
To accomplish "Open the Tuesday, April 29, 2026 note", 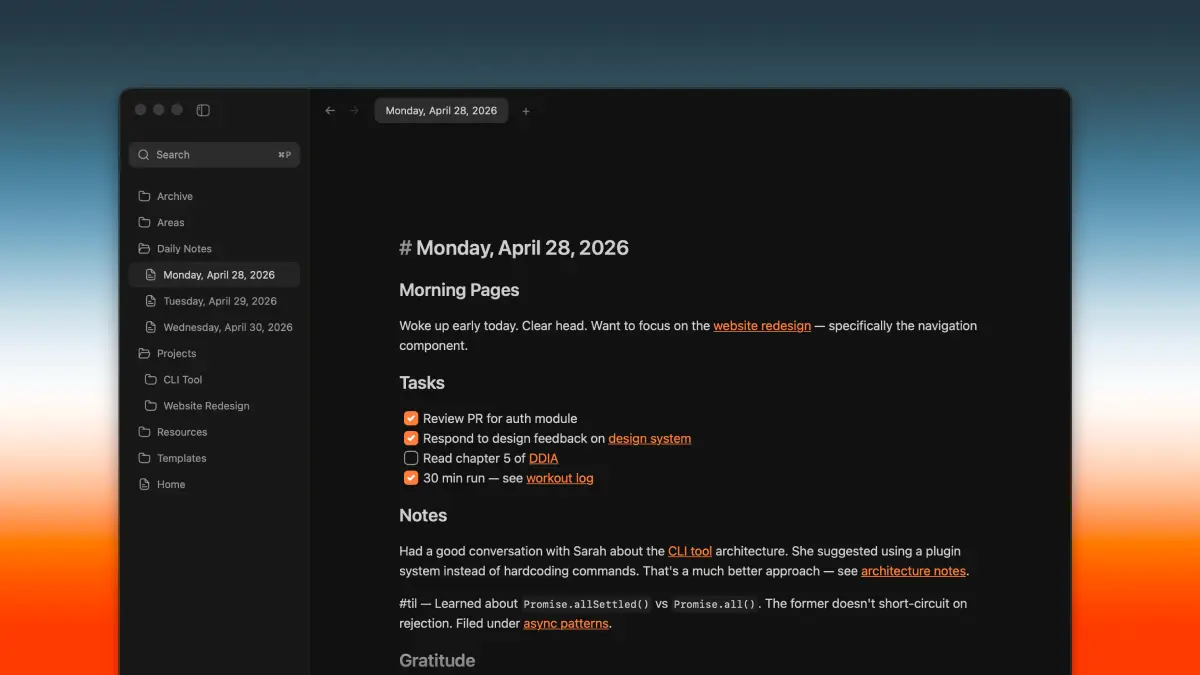I will point(214,301).
